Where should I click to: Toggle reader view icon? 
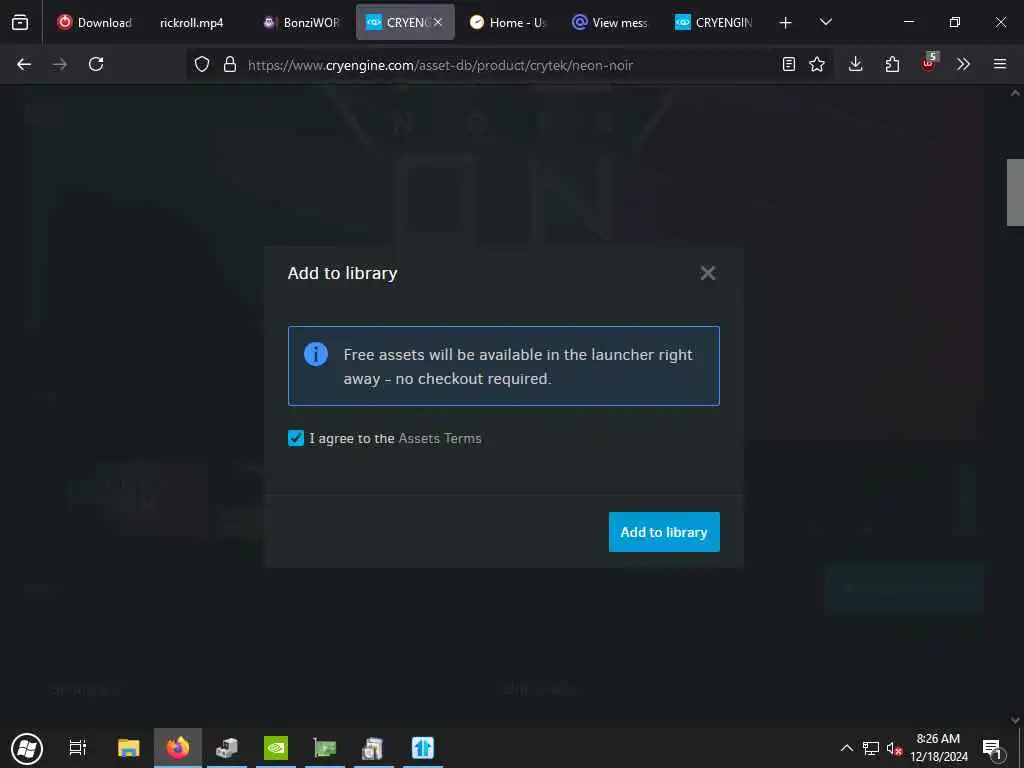(x=788, y=64)
